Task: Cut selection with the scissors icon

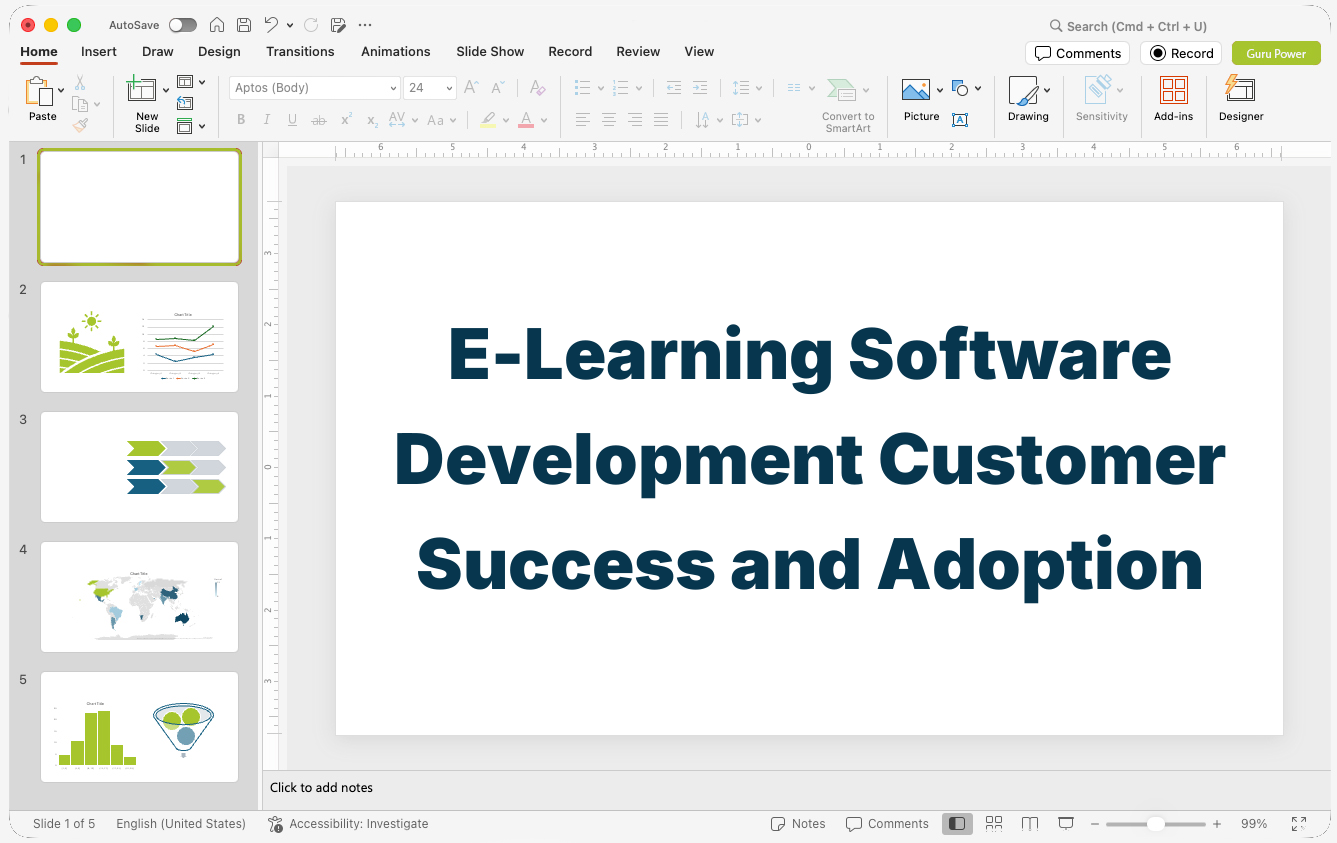Action: coord(80,83)
